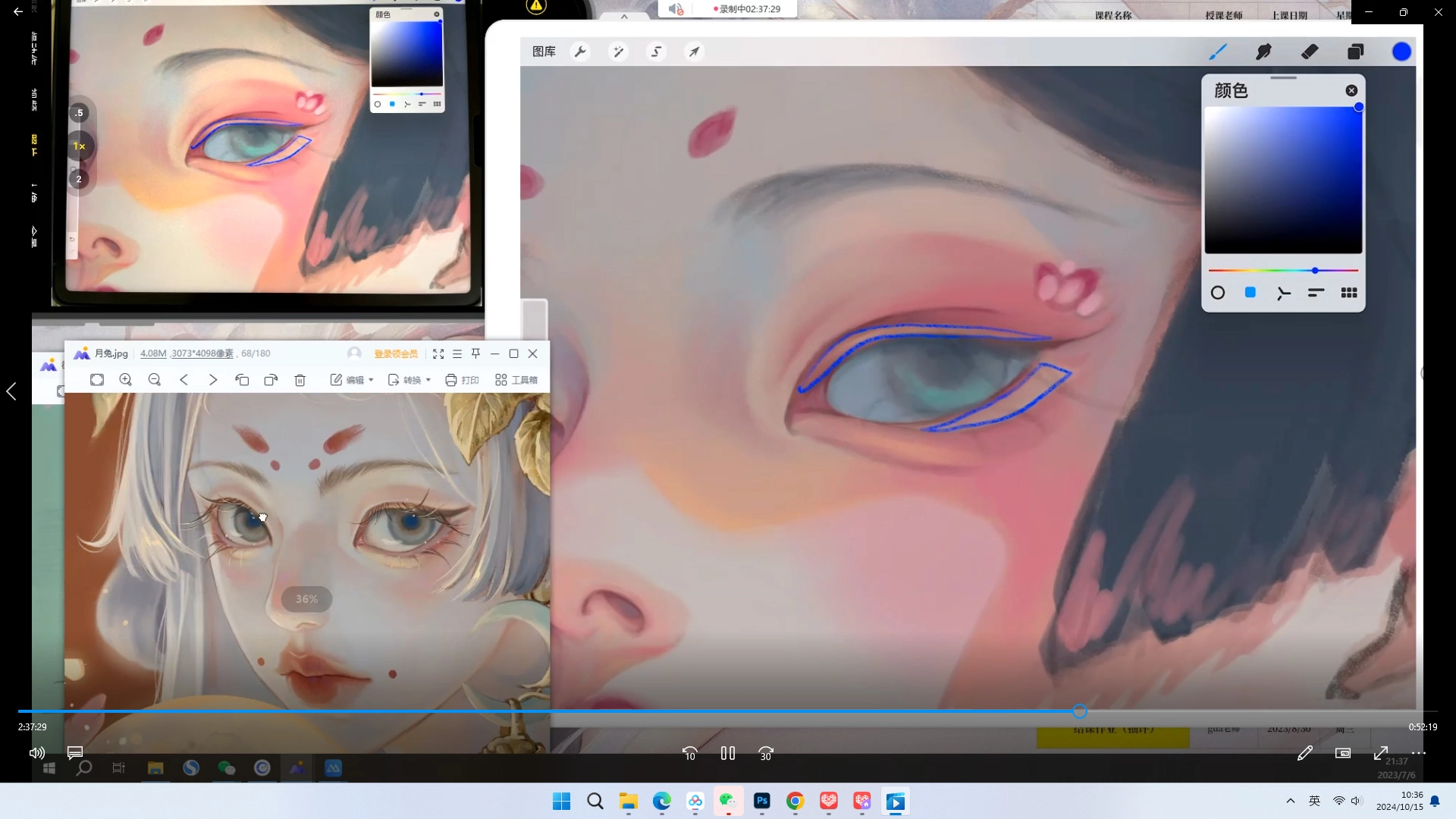
Task: Open the more options ellipsis menu
Action: point(1419,753)
